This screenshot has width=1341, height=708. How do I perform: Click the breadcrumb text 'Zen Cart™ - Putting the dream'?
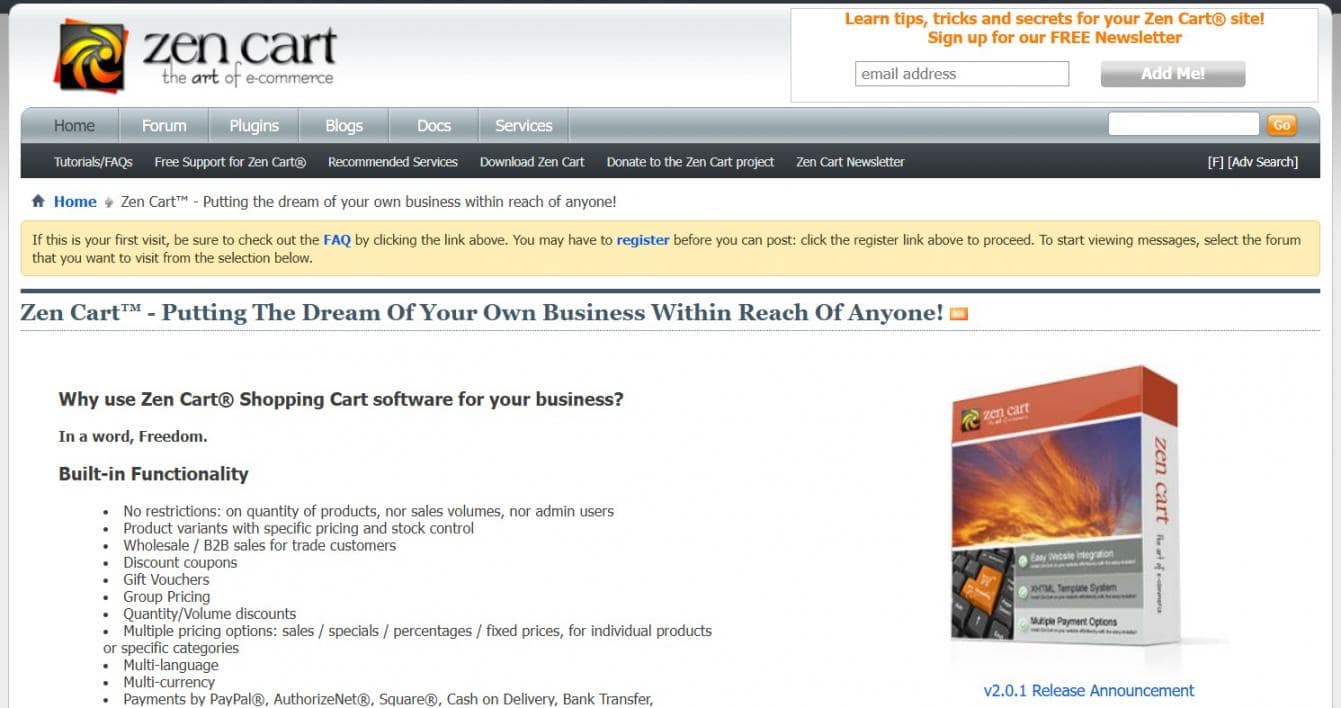coord(369,202)
